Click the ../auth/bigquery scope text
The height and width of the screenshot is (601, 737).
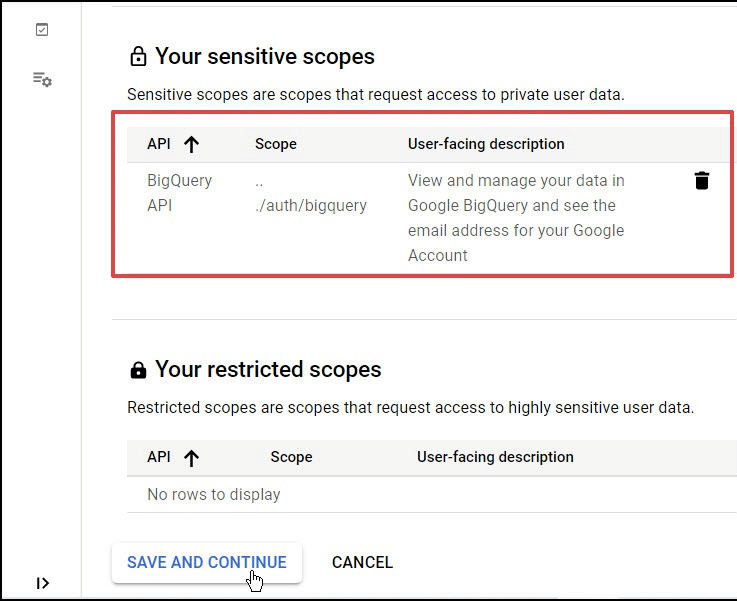point(311,205)
